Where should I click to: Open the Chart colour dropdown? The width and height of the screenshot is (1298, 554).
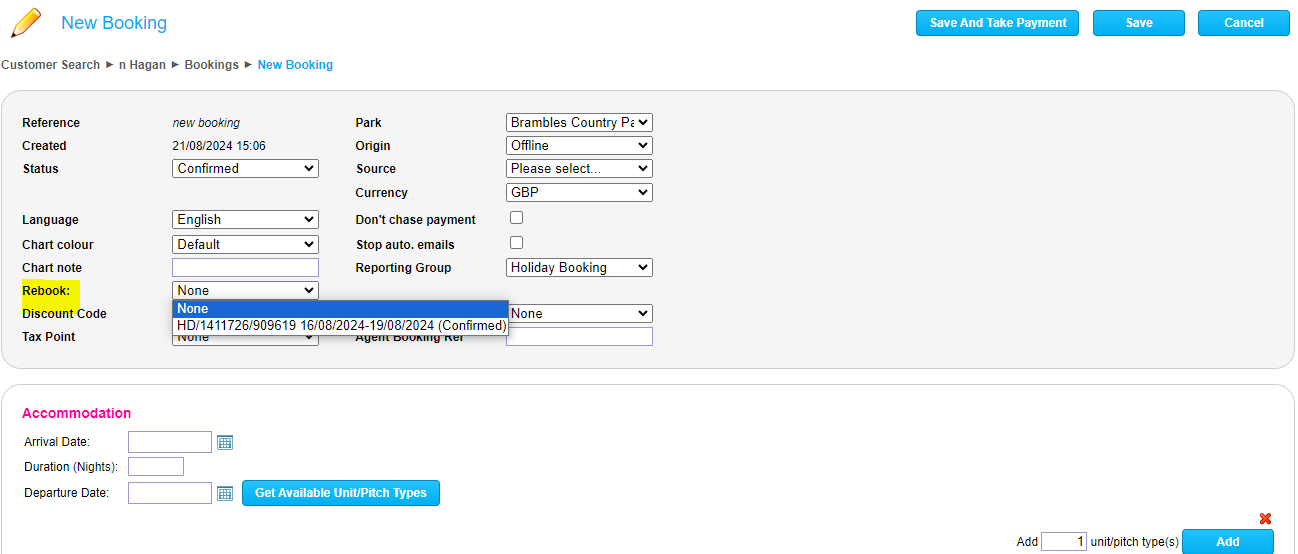pos(245,244)
